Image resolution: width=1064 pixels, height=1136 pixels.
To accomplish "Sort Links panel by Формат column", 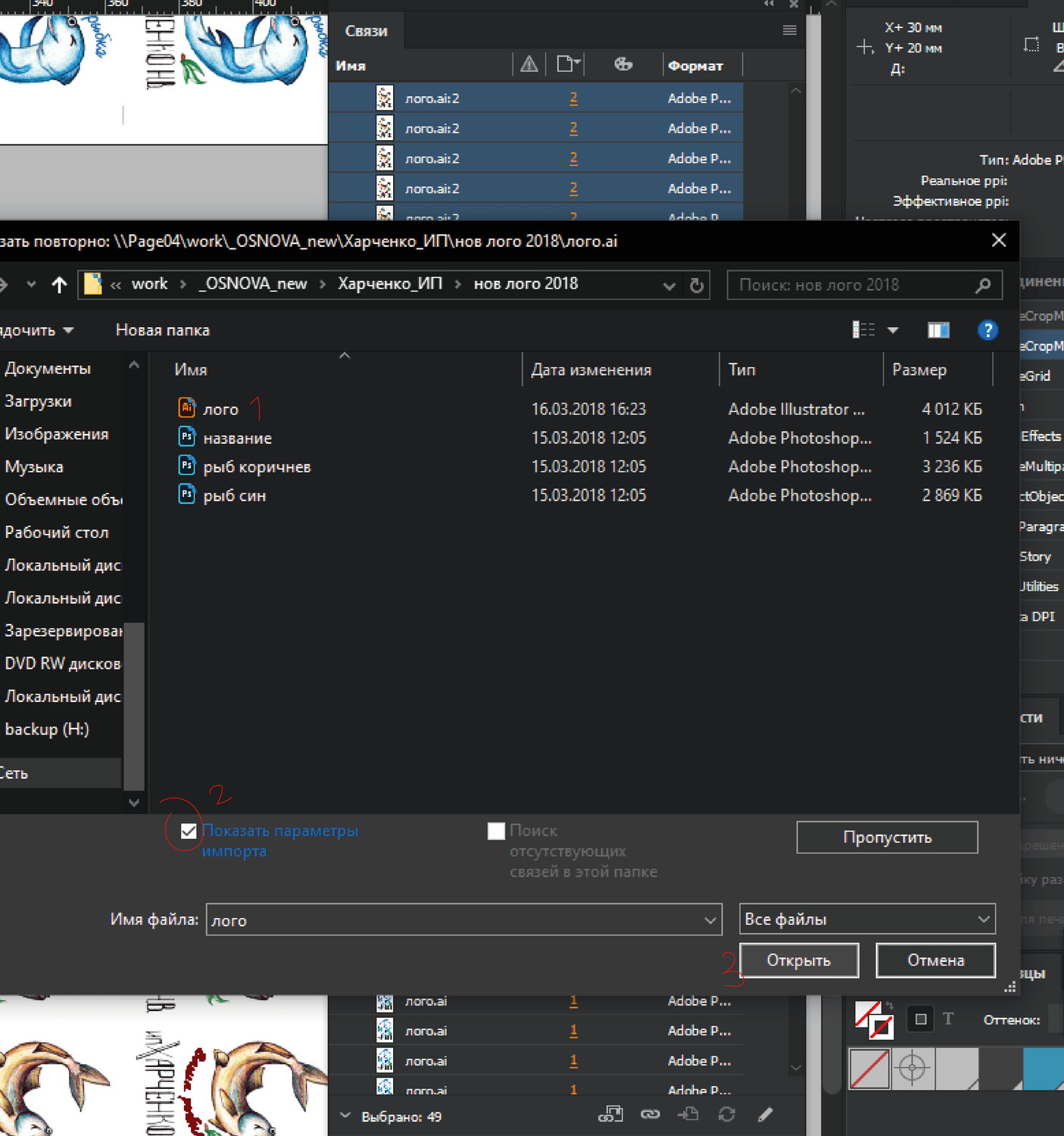I will point(695,66).
